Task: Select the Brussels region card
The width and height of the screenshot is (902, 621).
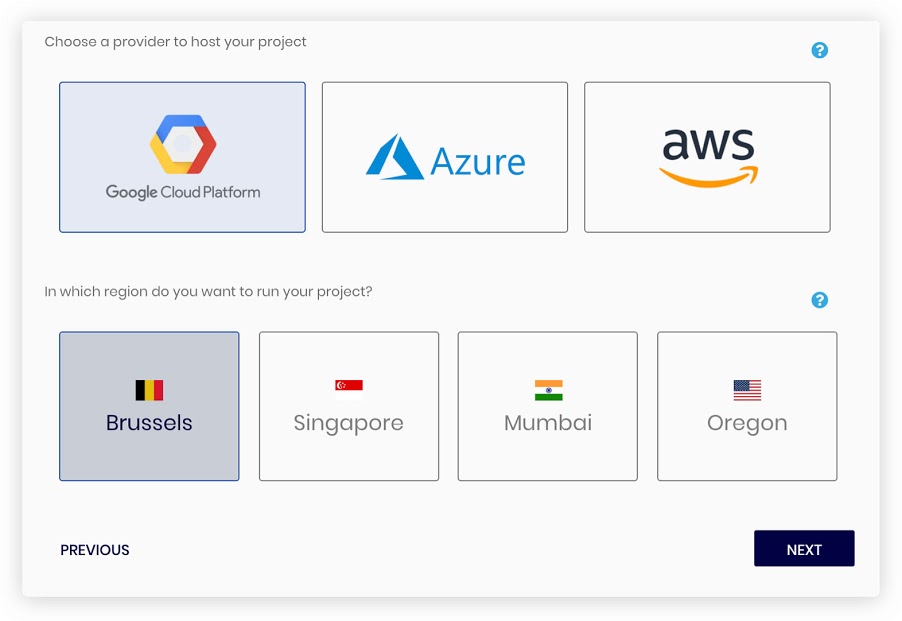Action: [149, 406]
